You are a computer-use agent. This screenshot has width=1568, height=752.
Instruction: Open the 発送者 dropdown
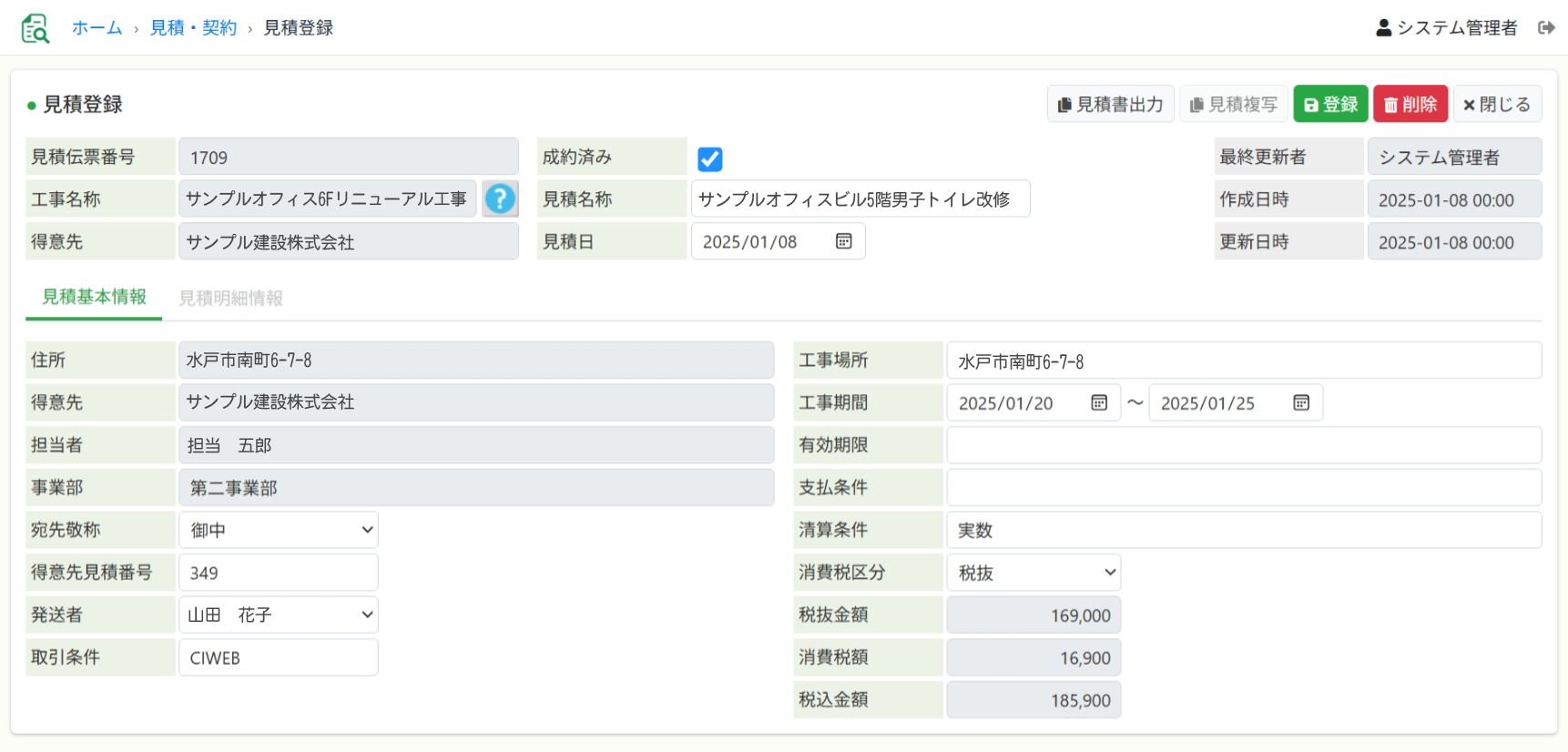pyautogui.click(x=279, y=615)
